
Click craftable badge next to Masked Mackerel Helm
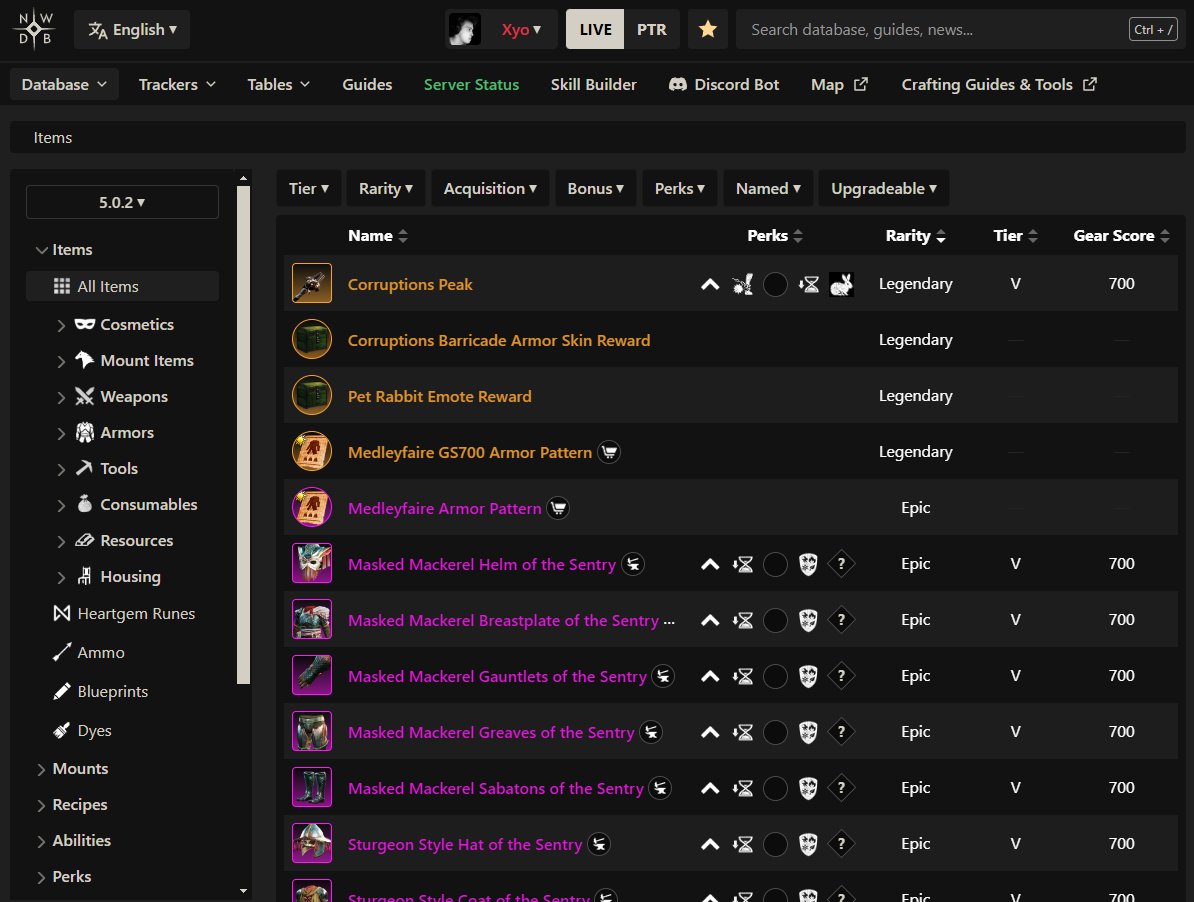coord(633,564)
